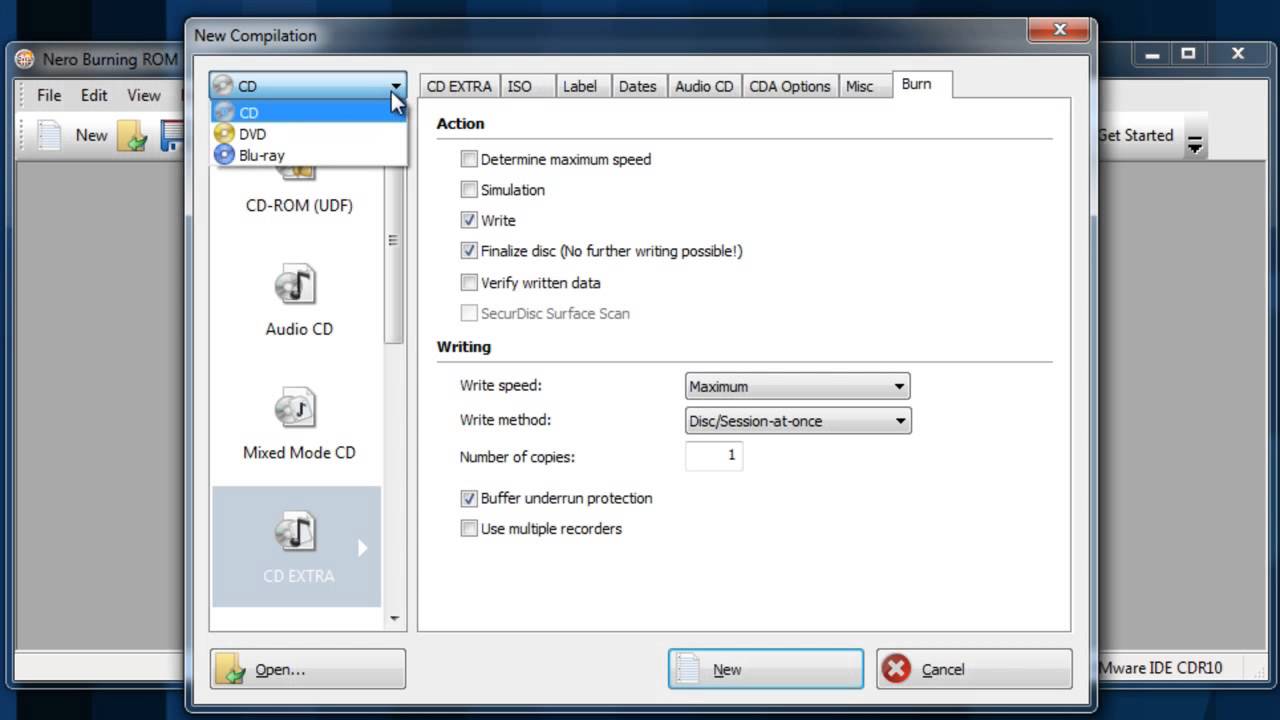Select the DVD option in disc type list
Image resolution: width=1280 pixels, height=720 pixels.
(309, 134)
